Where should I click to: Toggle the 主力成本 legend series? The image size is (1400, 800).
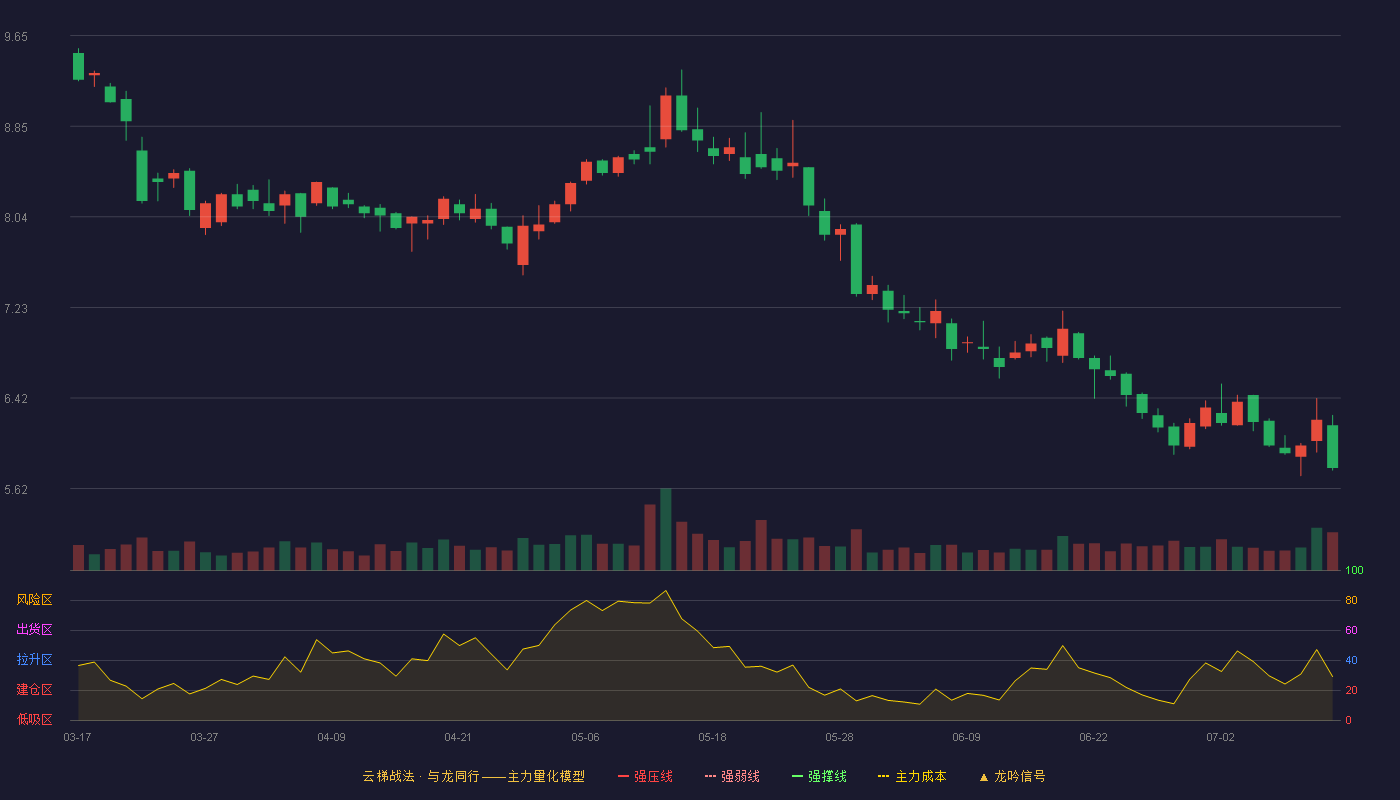pos(912,776)
